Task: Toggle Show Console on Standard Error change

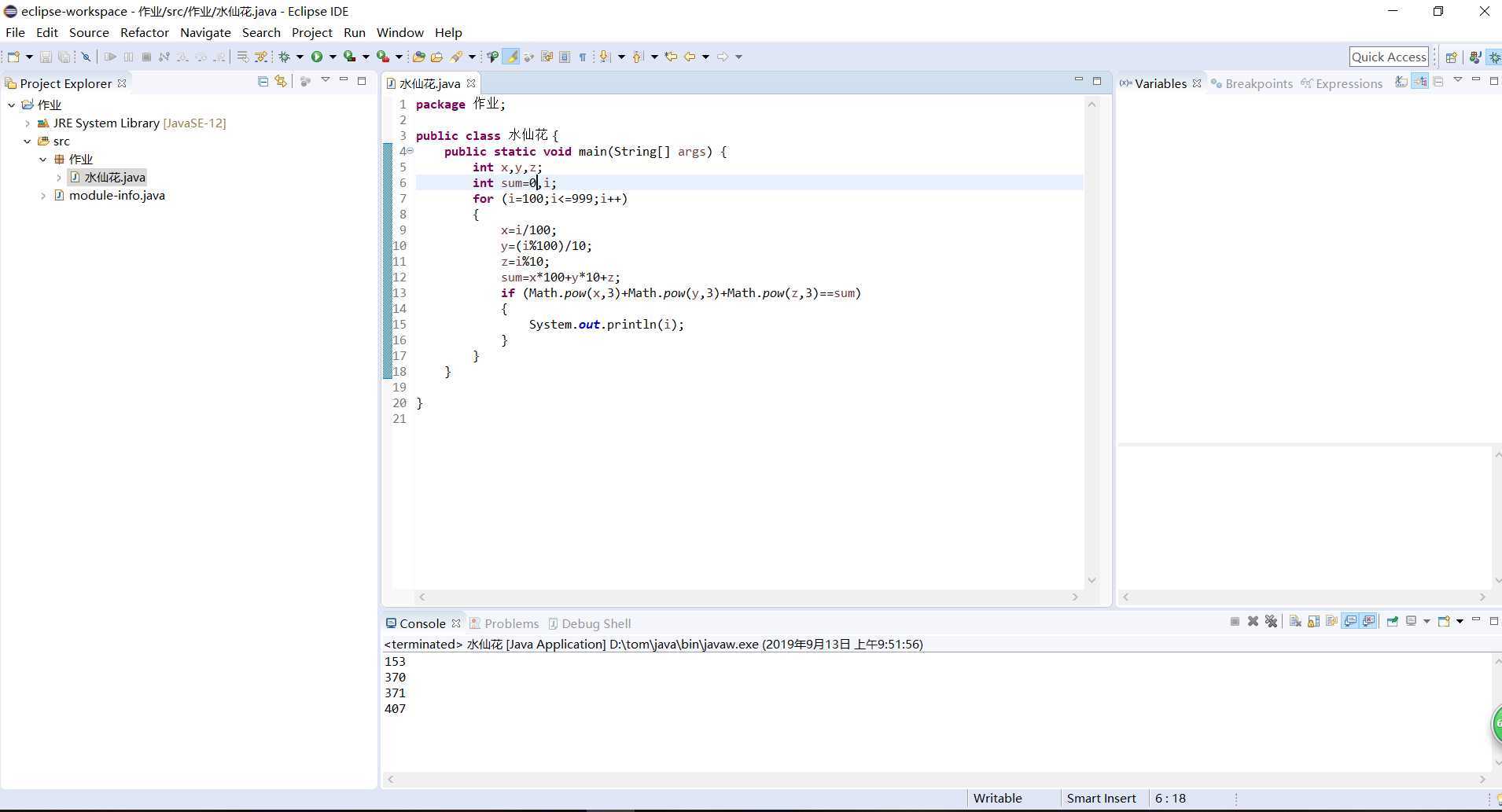Action: pos(1369,621)
